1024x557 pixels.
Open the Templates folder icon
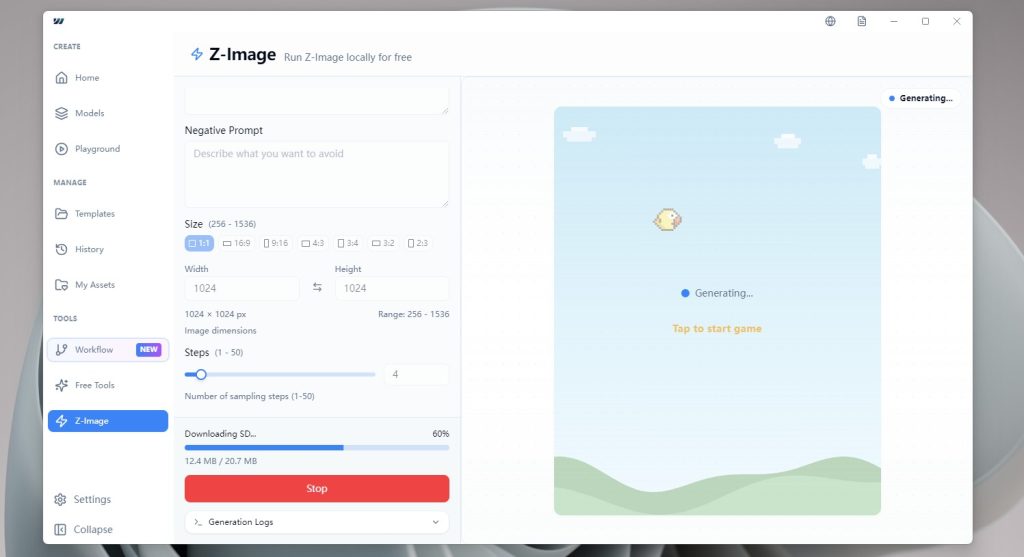(x=61, y=214)
